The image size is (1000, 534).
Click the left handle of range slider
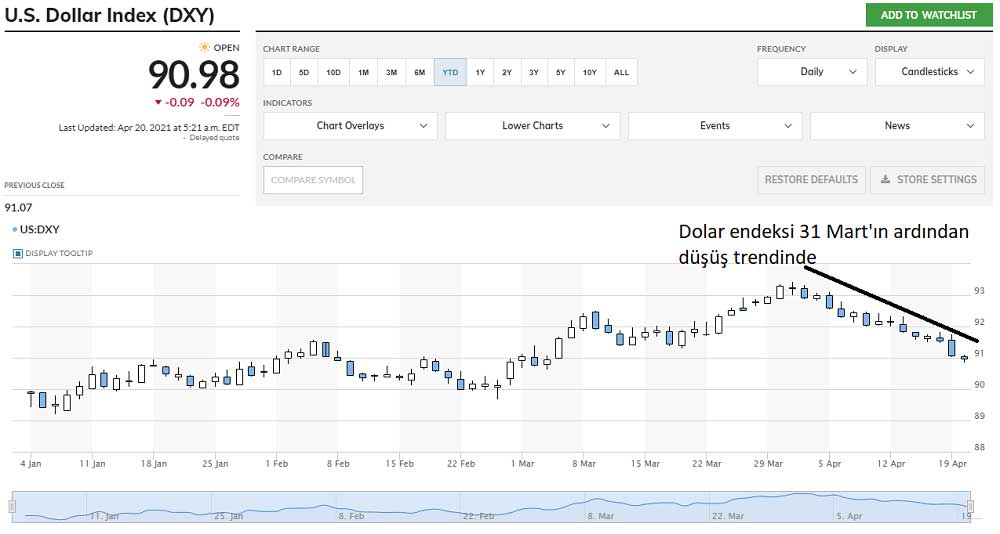click(x=11, y=507)
